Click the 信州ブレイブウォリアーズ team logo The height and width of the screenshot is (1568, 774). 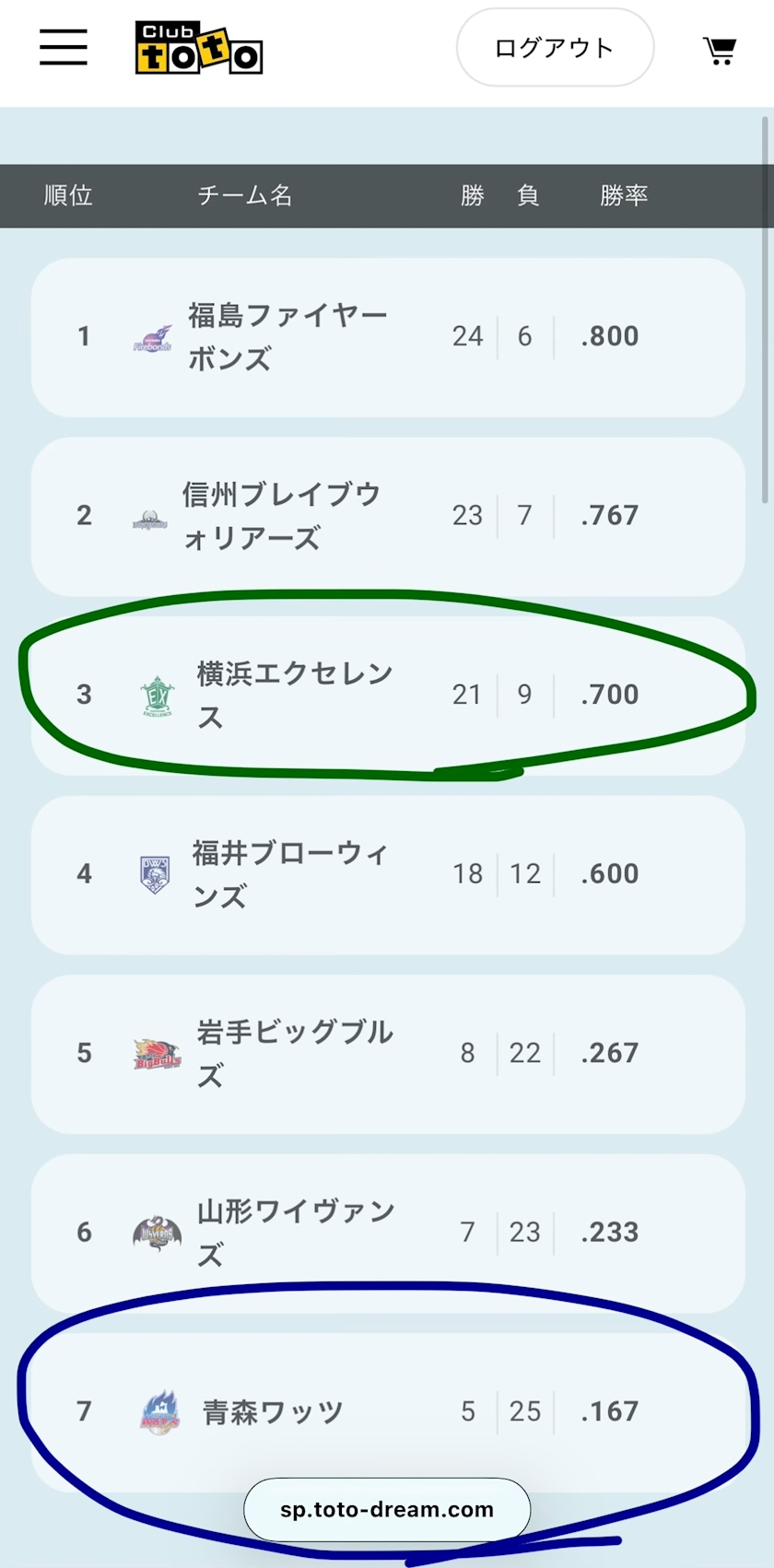(150, 520)
